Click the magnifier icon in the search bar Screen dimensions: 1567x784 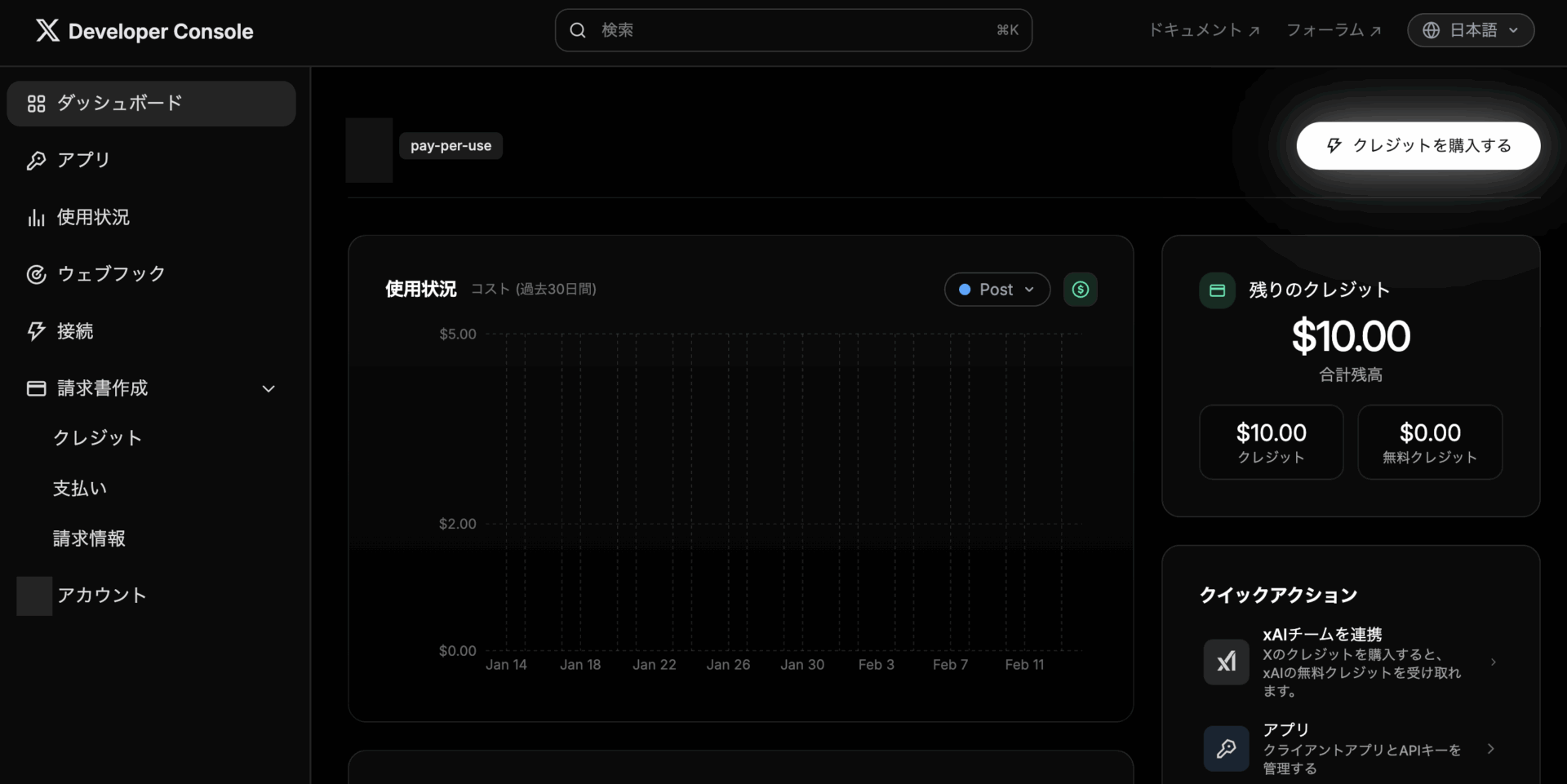click(x=578, y=29)
